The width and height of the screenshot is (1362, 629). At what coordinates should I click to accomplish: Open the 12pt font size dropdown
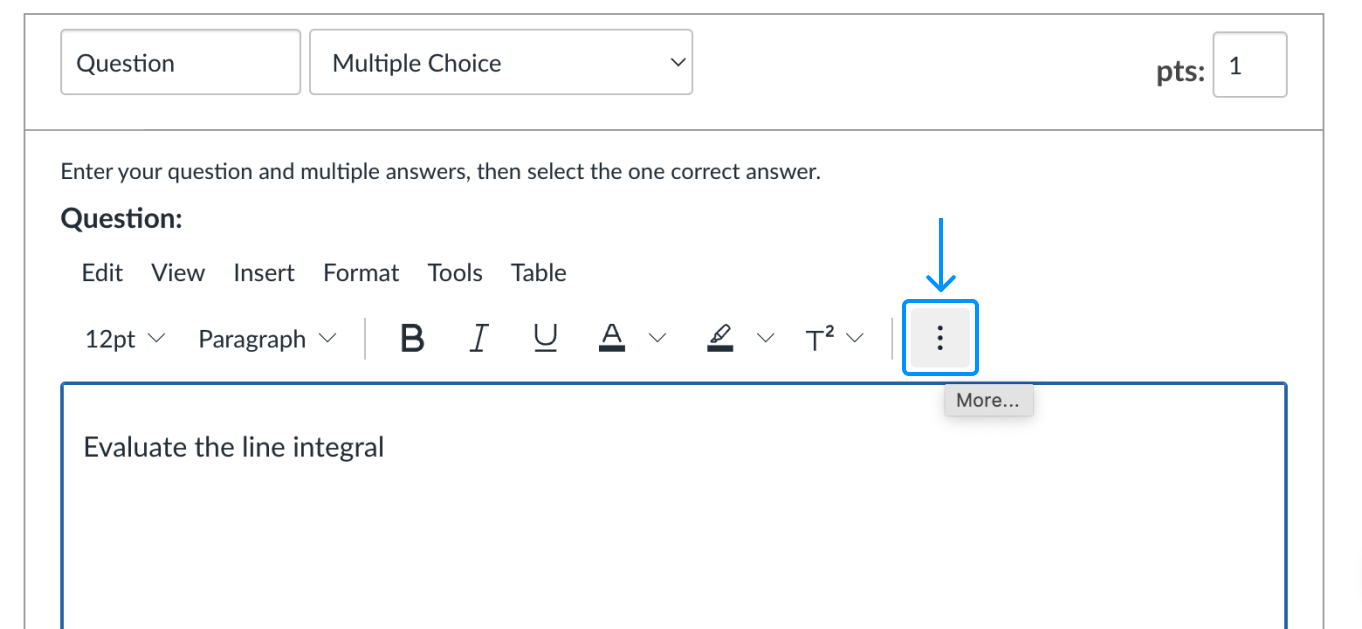point(125,340)
